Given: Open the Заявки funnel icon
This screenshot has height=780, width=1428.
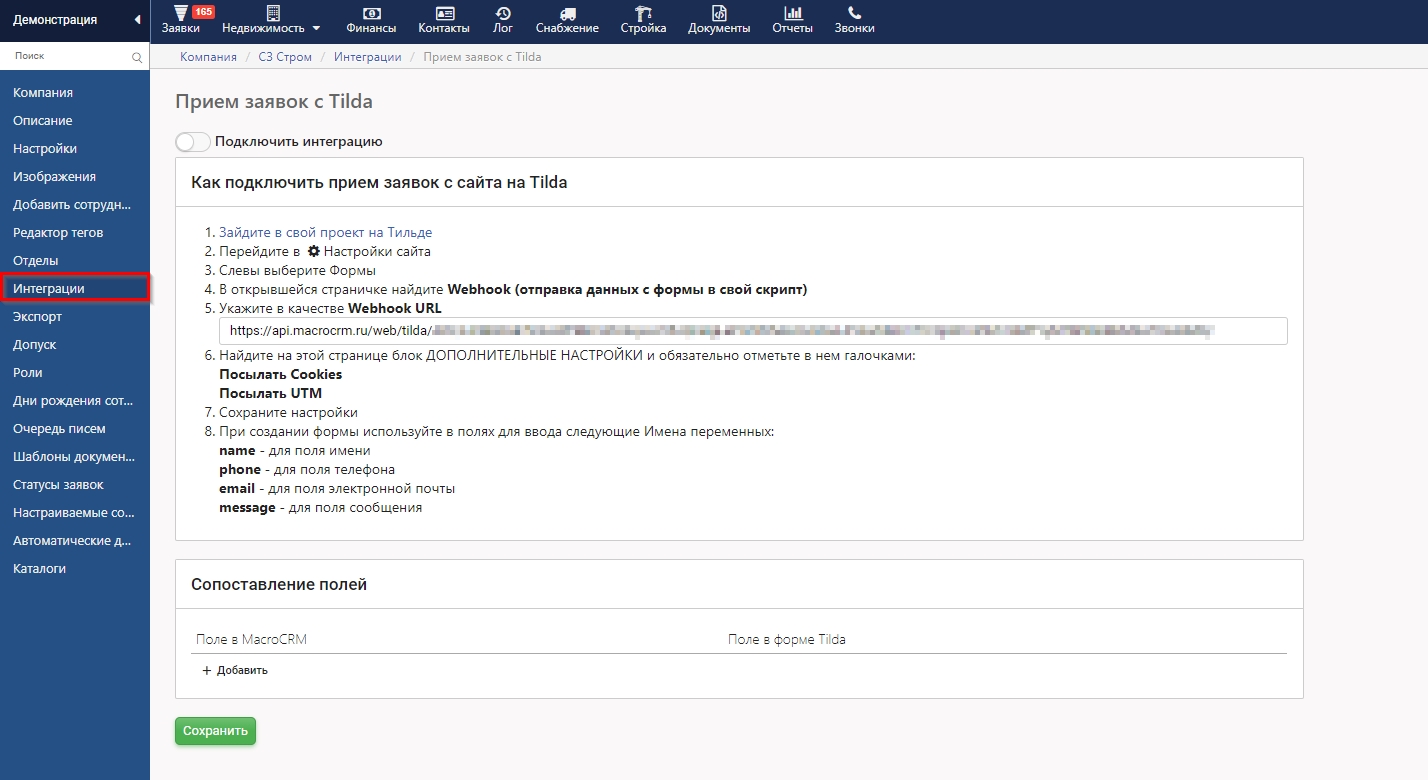Looking at the screenshot, I should click(180, 13).
